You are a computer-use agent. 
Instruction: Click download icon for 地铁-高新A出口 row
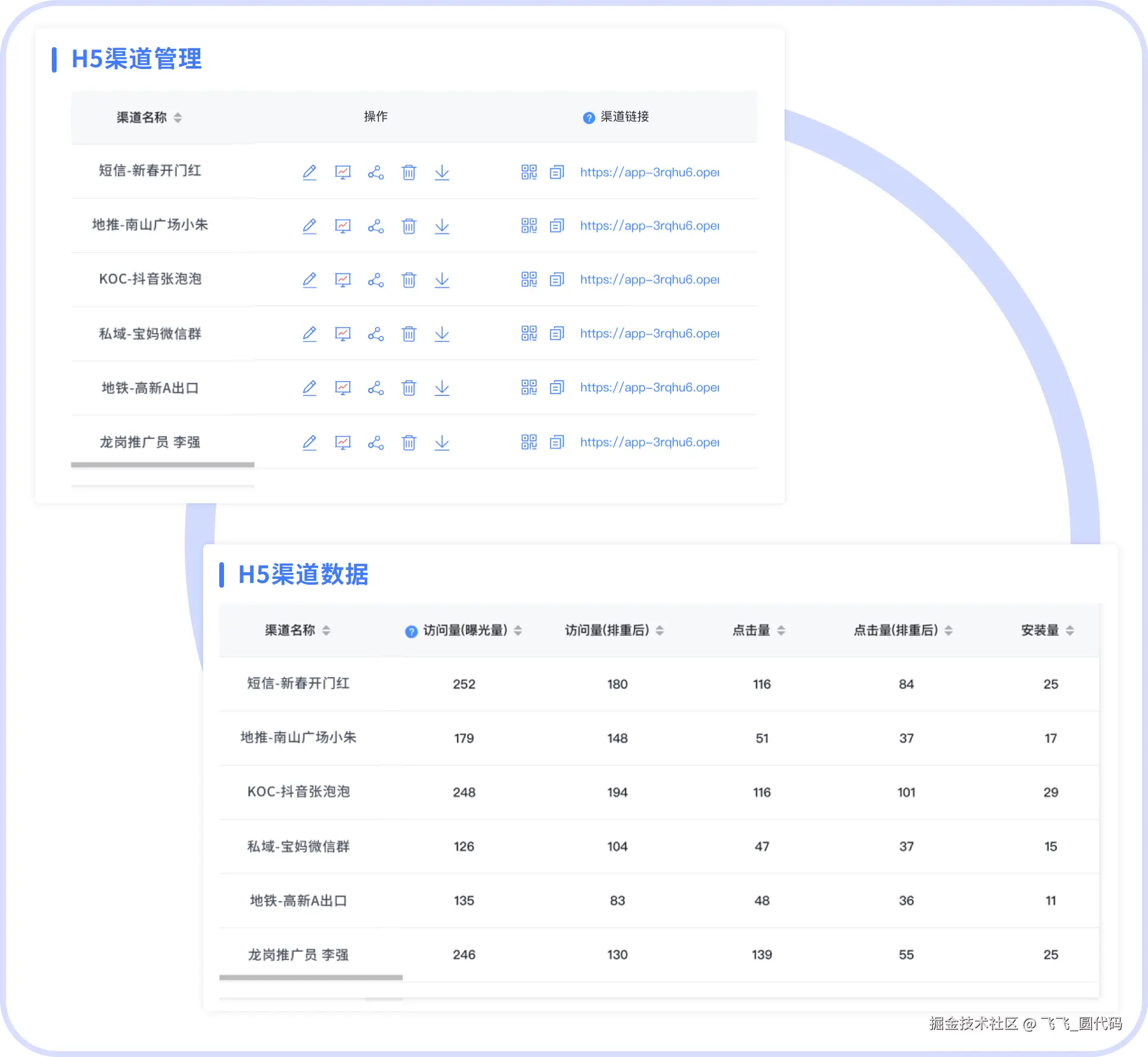tap(442, 388)
